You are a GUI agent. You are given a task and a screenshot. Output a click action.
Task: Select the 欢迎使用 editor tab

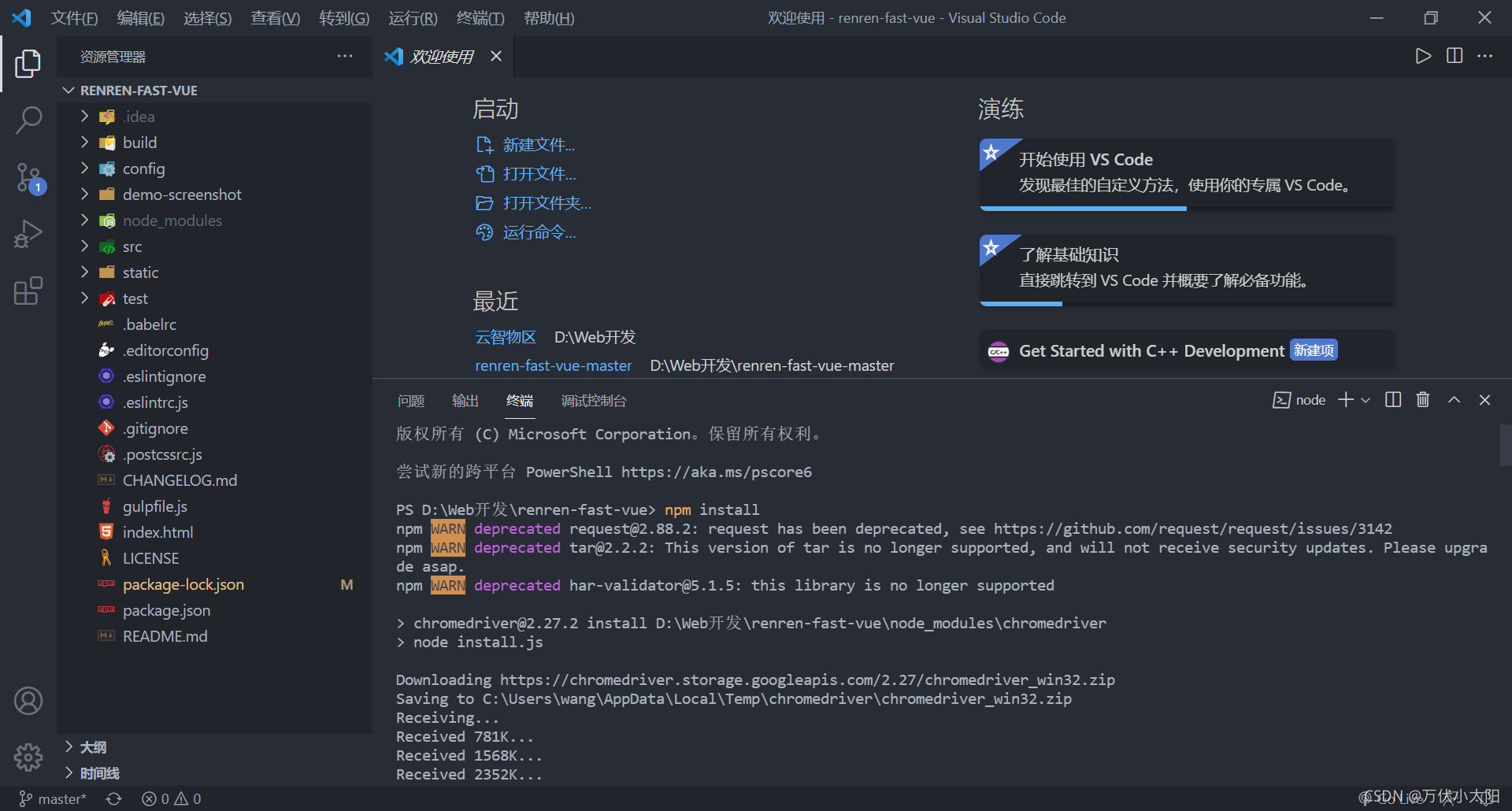tap(442, 56)
